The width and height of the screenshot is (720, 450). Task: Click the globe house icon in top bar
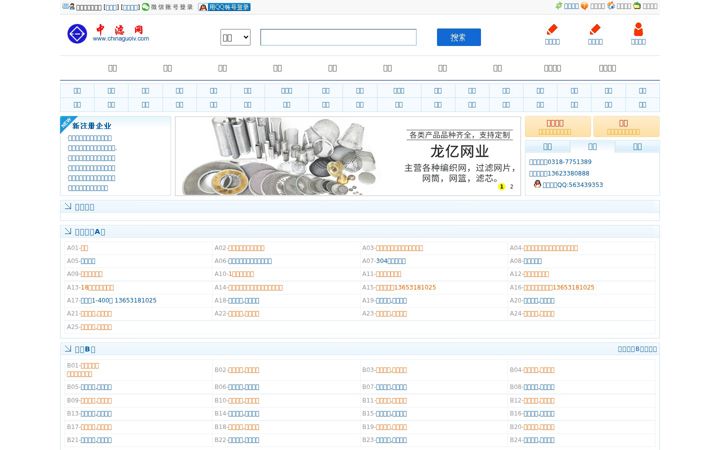(611, 6)
